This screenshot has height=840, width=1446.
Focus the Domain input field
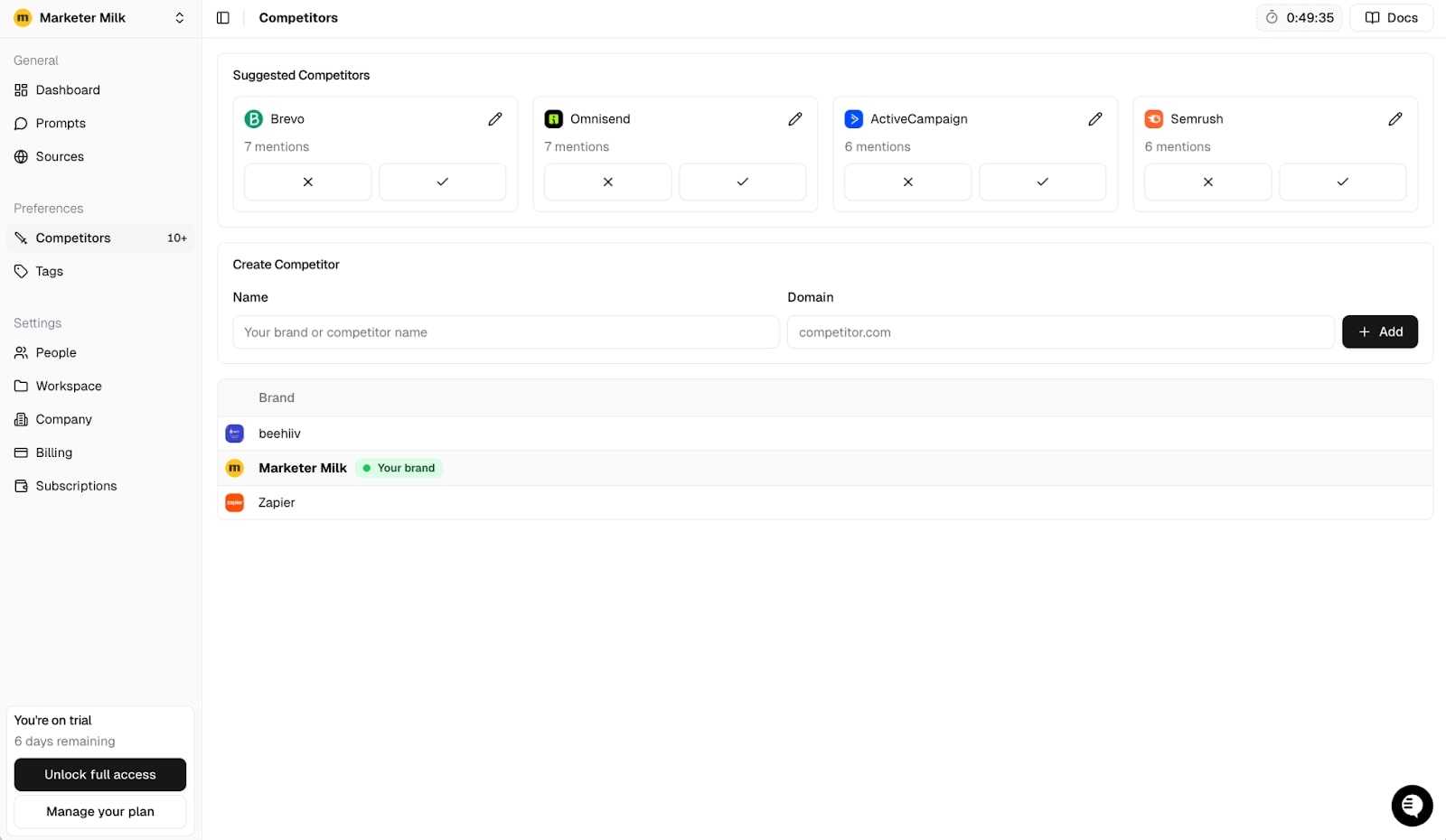(x=1061, y=332)
